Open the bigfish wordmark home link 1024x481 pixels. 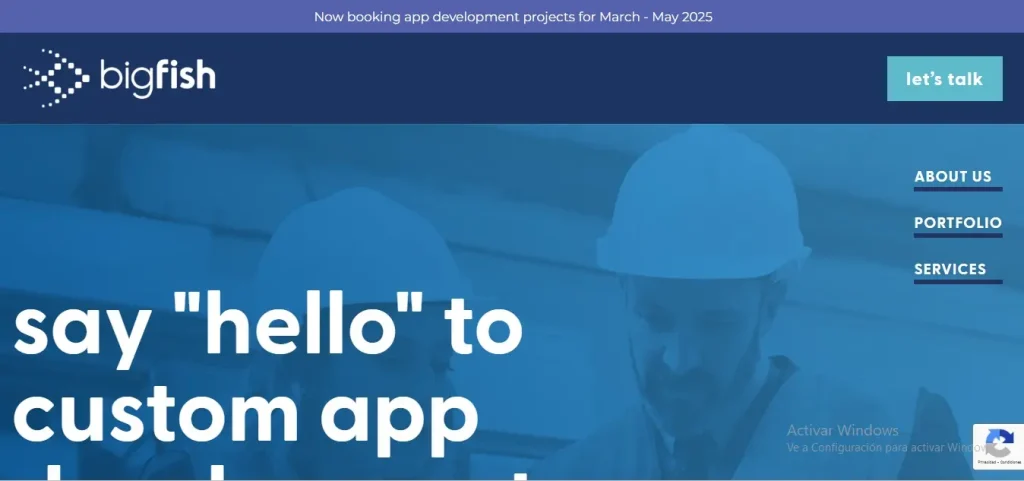pos(157,78)
